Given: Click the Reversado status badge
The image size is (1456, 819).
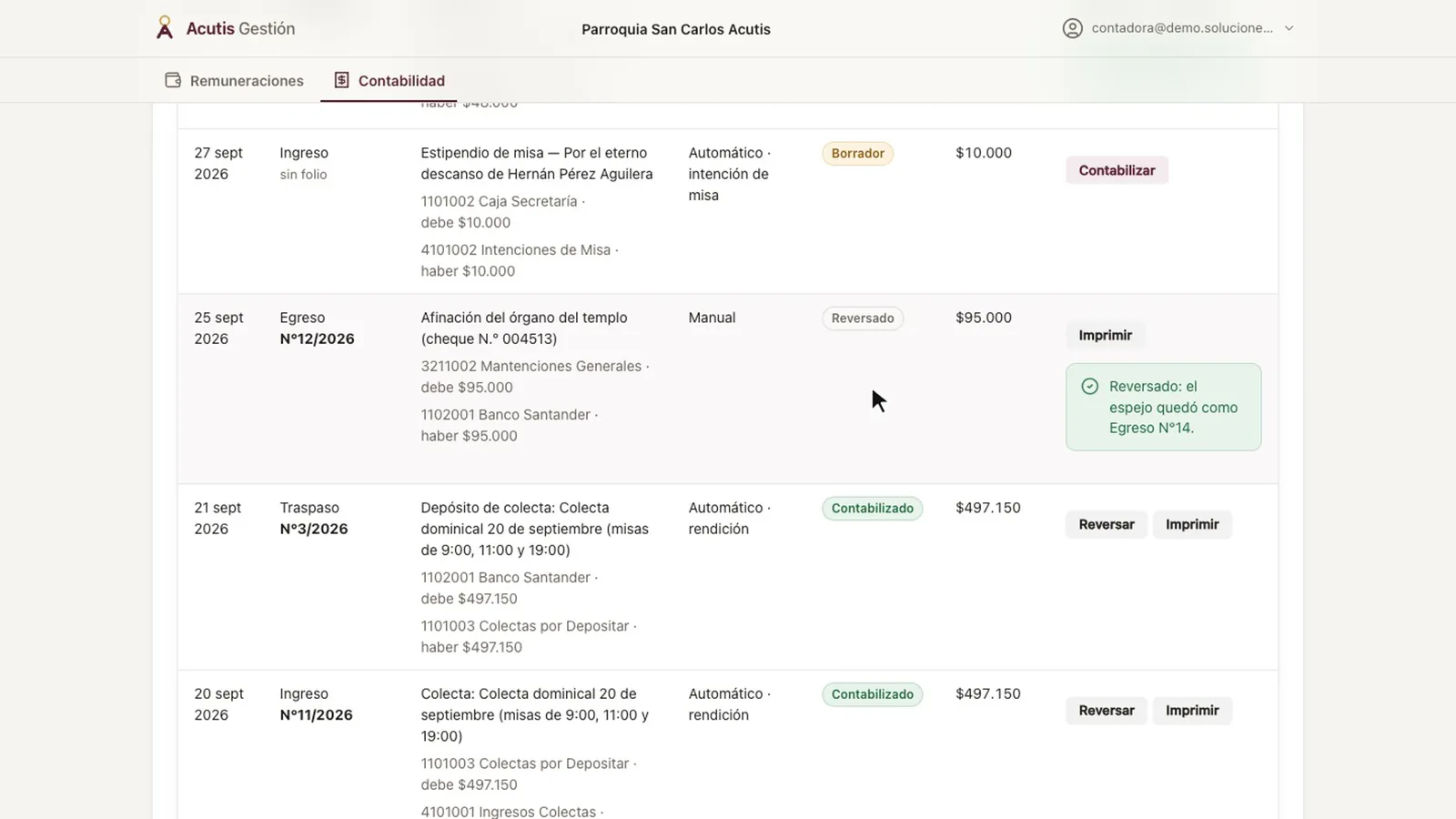Looking at the screenshot, I should click(x=863, y=318).
